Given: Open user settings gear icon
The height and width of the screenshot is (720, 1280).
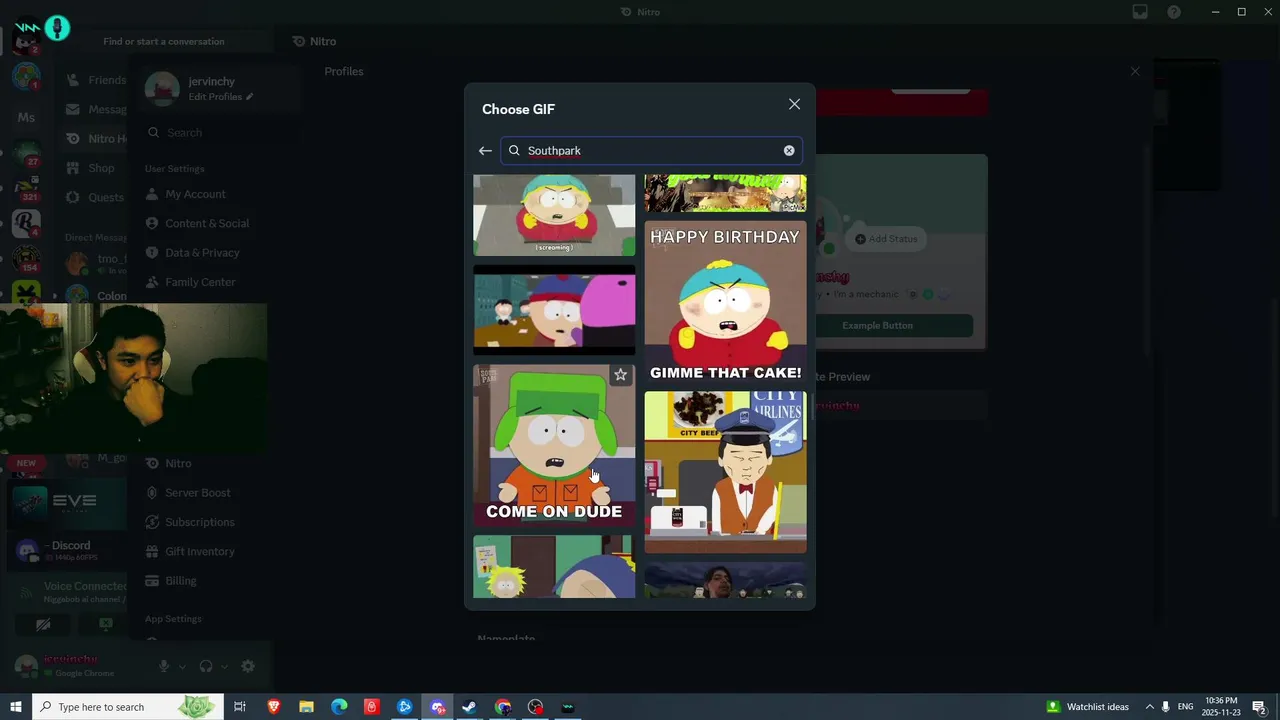Looking at the screenshot, I should 248,666.
